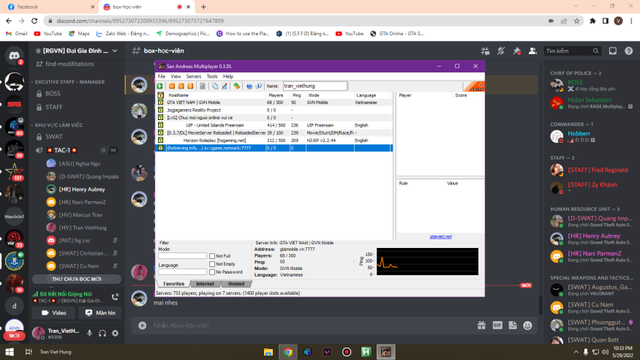Open the Servers menu in SA-MP
640x360 pixels.
click(193, 76)
